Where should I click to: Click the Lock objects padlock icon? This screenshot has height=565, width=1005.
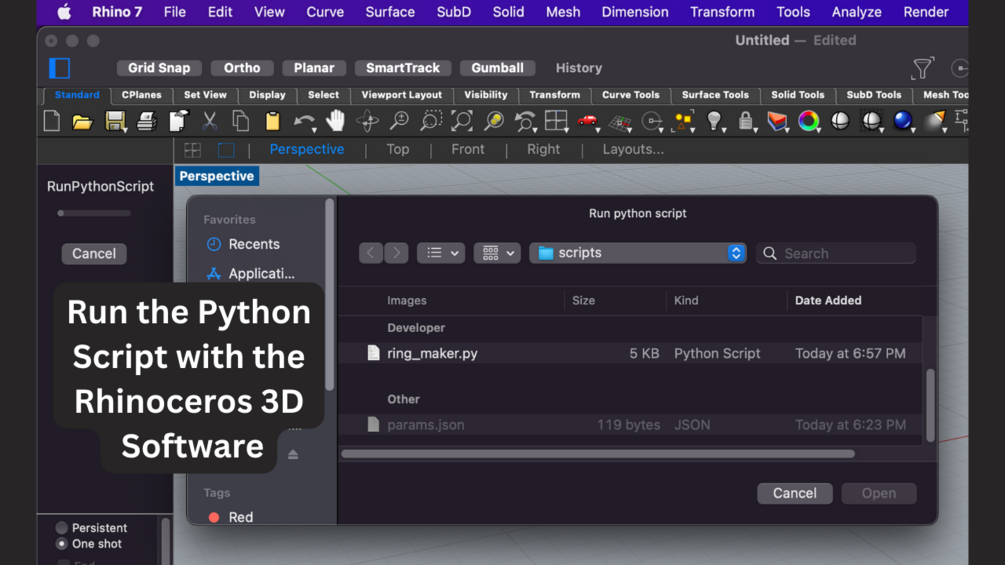pos(745,121)
